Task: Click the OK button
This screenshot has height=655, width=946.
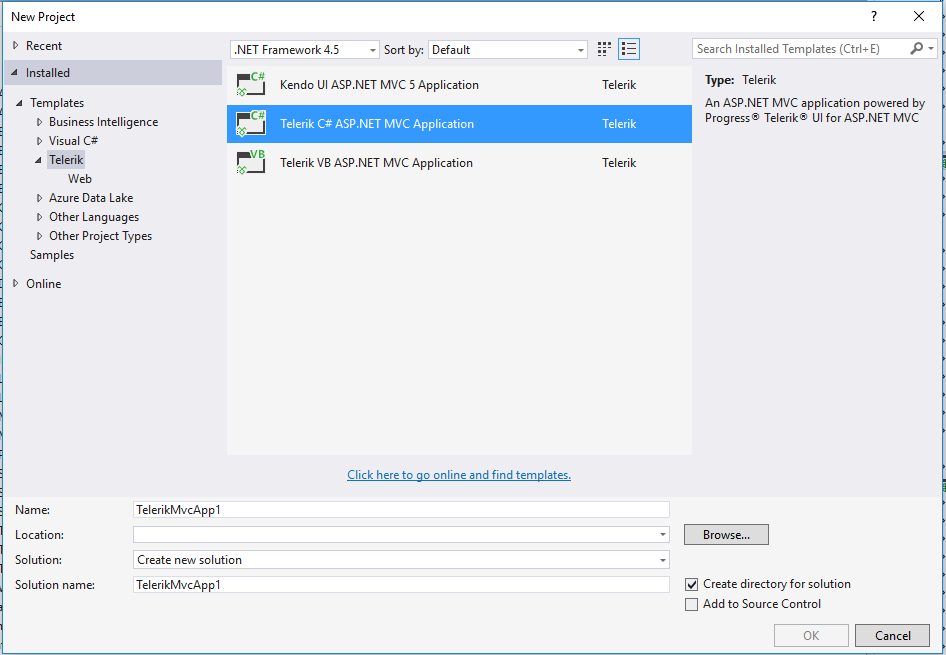Action: (x=811, y=636)
